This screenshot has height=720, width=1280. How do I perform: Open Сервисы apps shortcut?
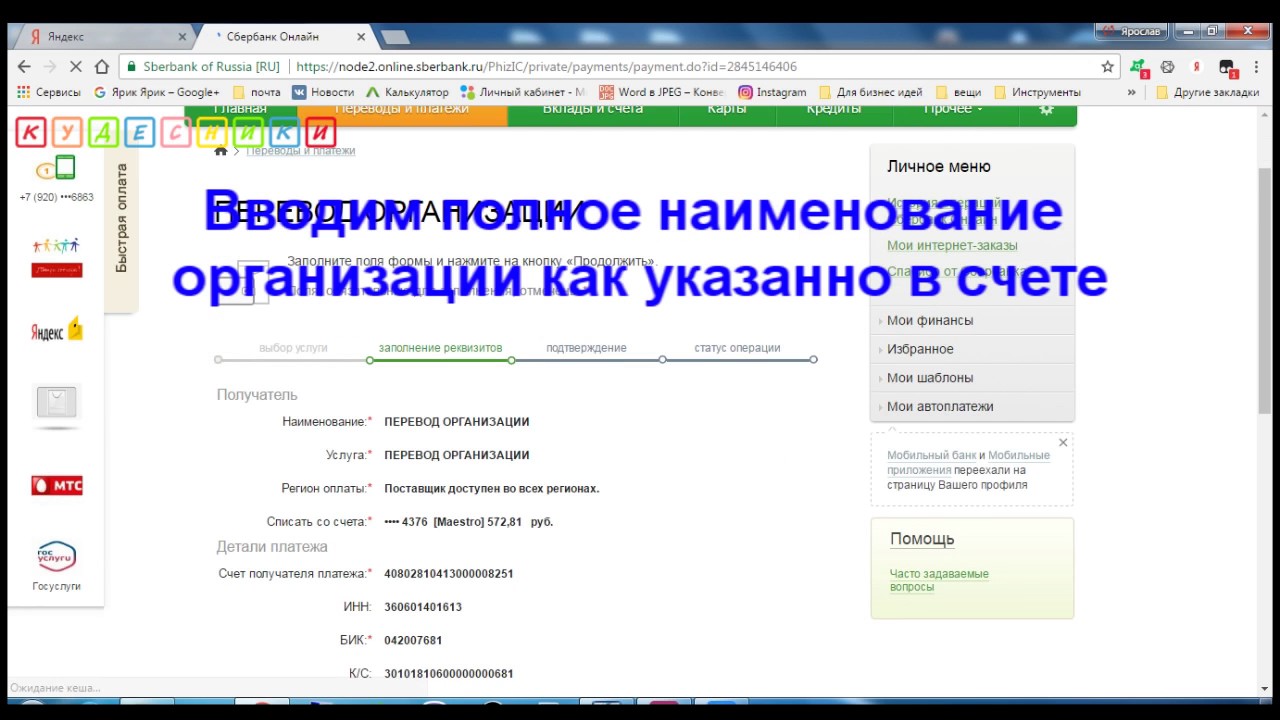pyautogui.click(x=50, y=92)
